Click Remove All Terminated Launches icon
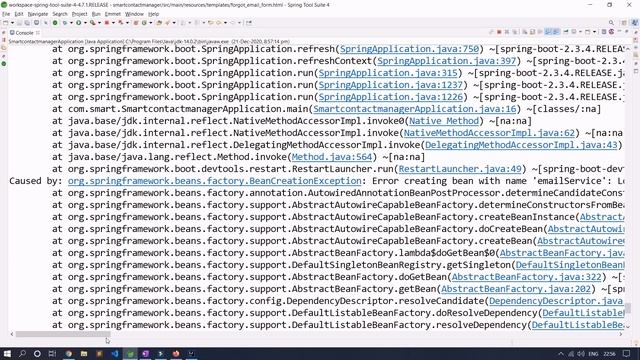Screen dimensions: 640x360 [x=514, y=32]
